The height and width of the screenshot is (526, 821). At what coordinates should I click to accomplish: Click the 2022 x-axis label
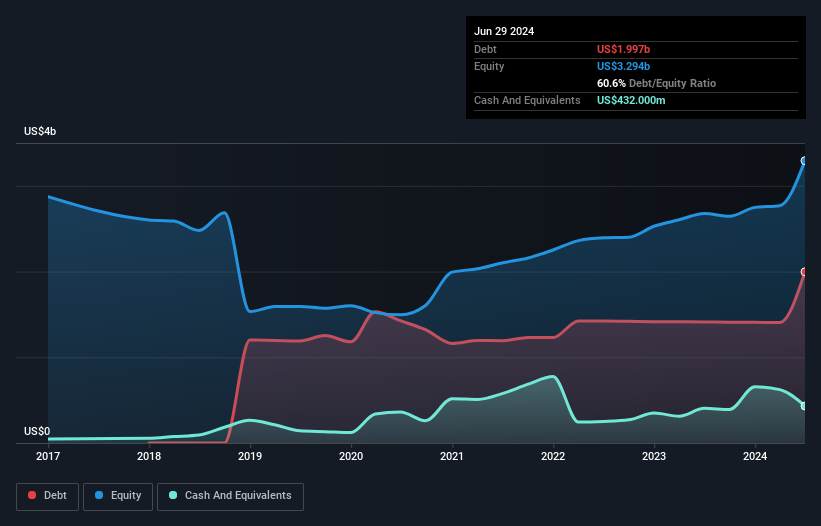point(553,456)
